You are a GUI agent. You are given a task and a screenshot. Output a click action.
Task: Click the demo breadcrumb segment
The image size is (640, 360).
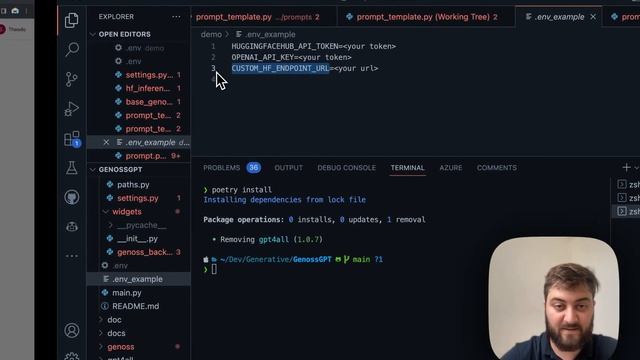[211, 35]
